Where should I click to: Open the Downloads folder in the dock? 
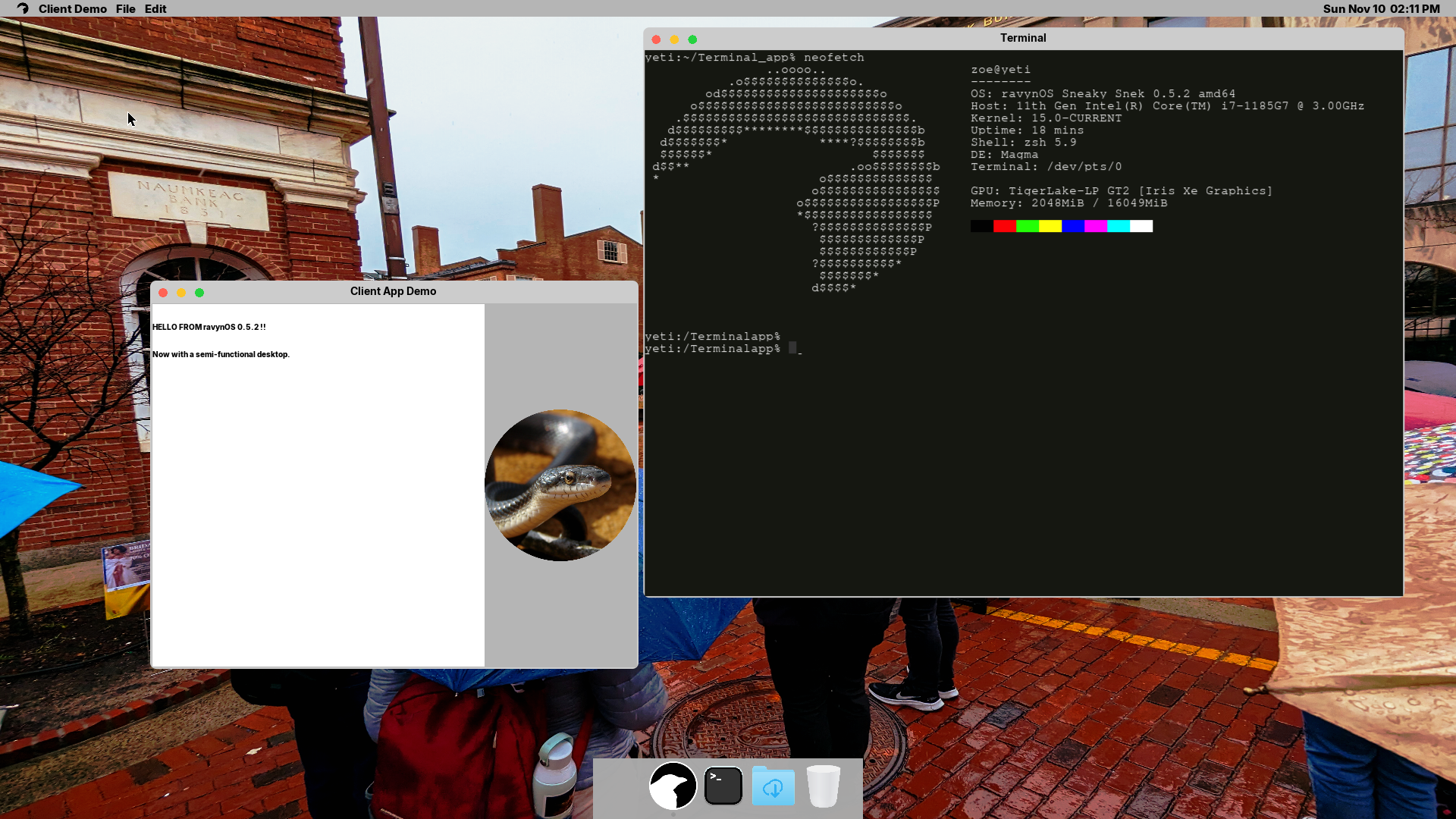tap(773, 786)
